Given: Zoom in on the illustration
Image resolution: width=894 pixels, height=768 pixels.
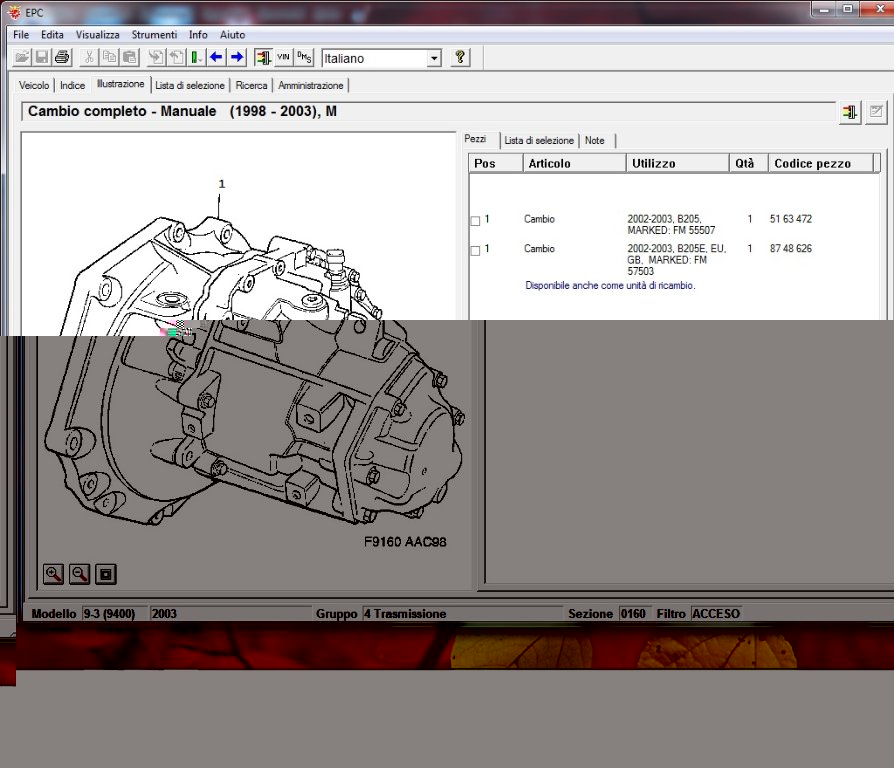Looking at the screenshot, I should tap(53, 574).
